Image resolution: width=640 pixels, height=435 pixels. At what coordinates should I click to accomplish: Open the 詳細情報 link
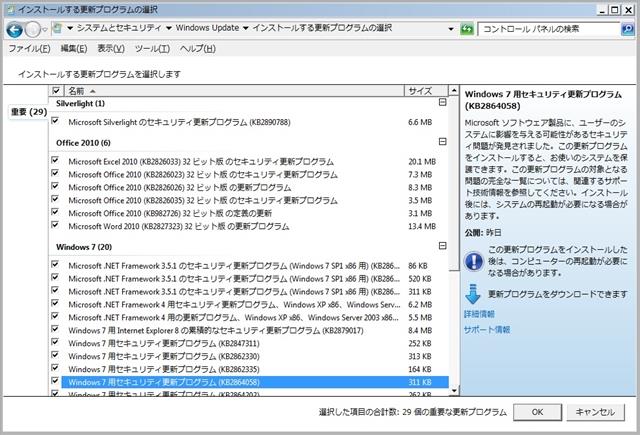click(x=479, y=314)
